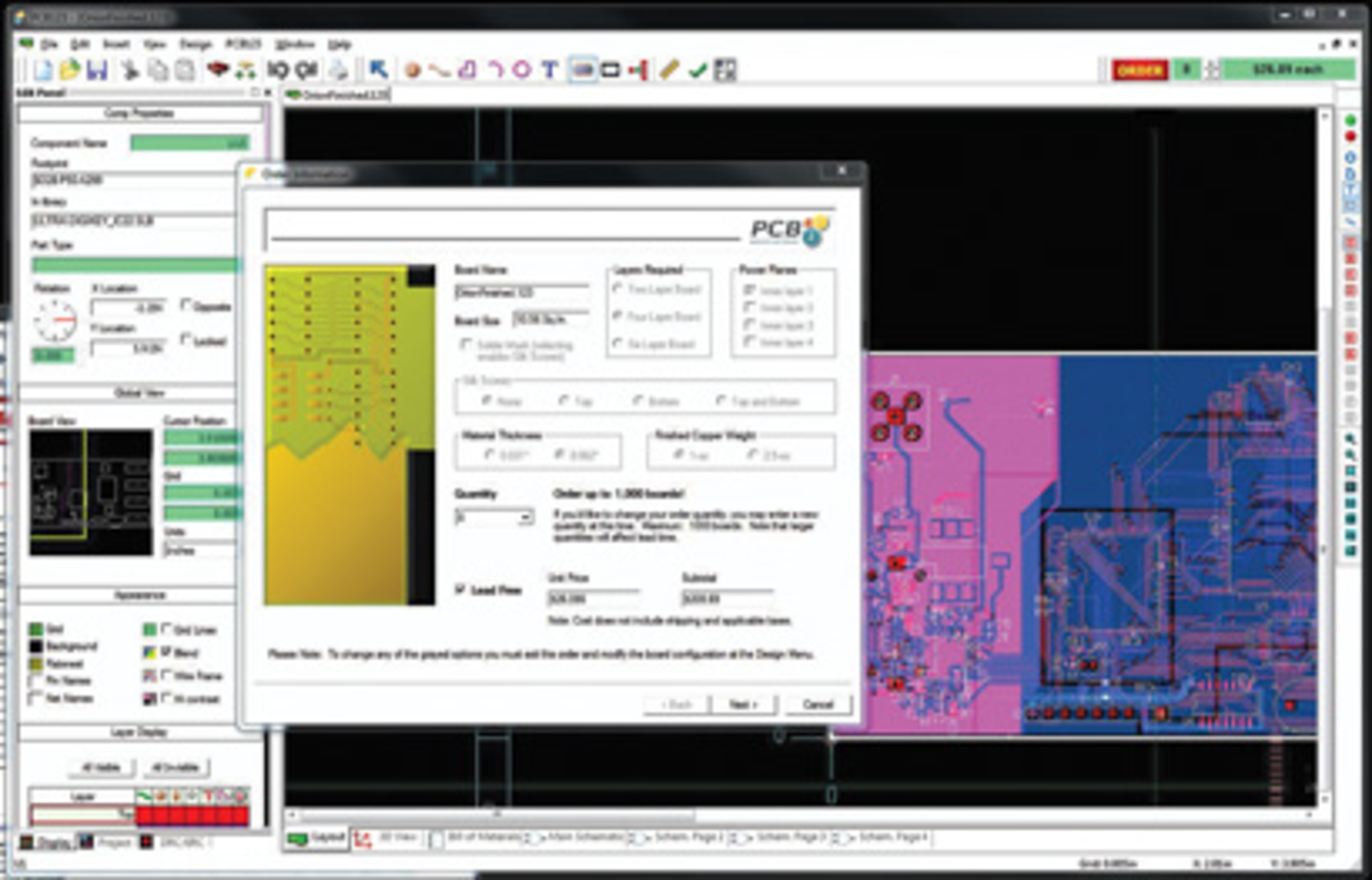Select the circle drawing tool
Viewport: 1372px width, 880px height.
[522, 70]
